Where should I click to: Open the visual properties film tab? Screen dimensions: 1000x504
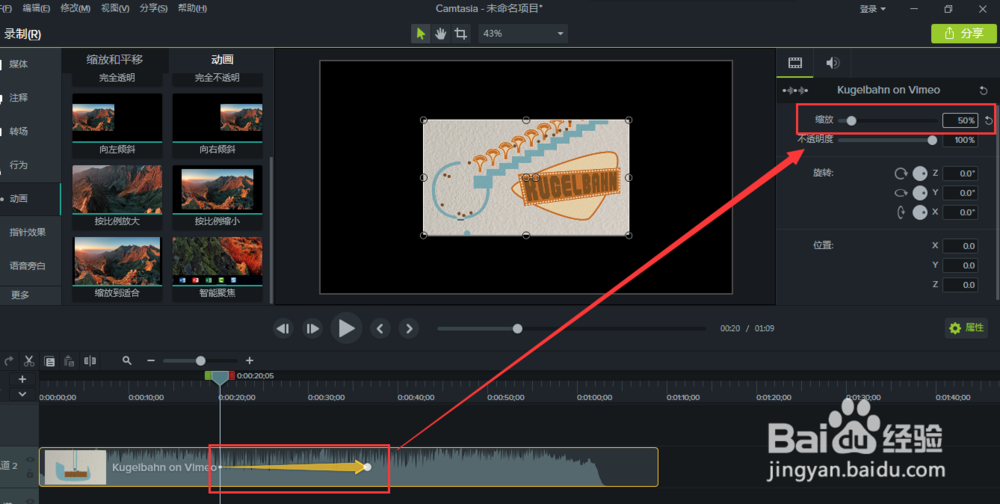coord(795,63)
